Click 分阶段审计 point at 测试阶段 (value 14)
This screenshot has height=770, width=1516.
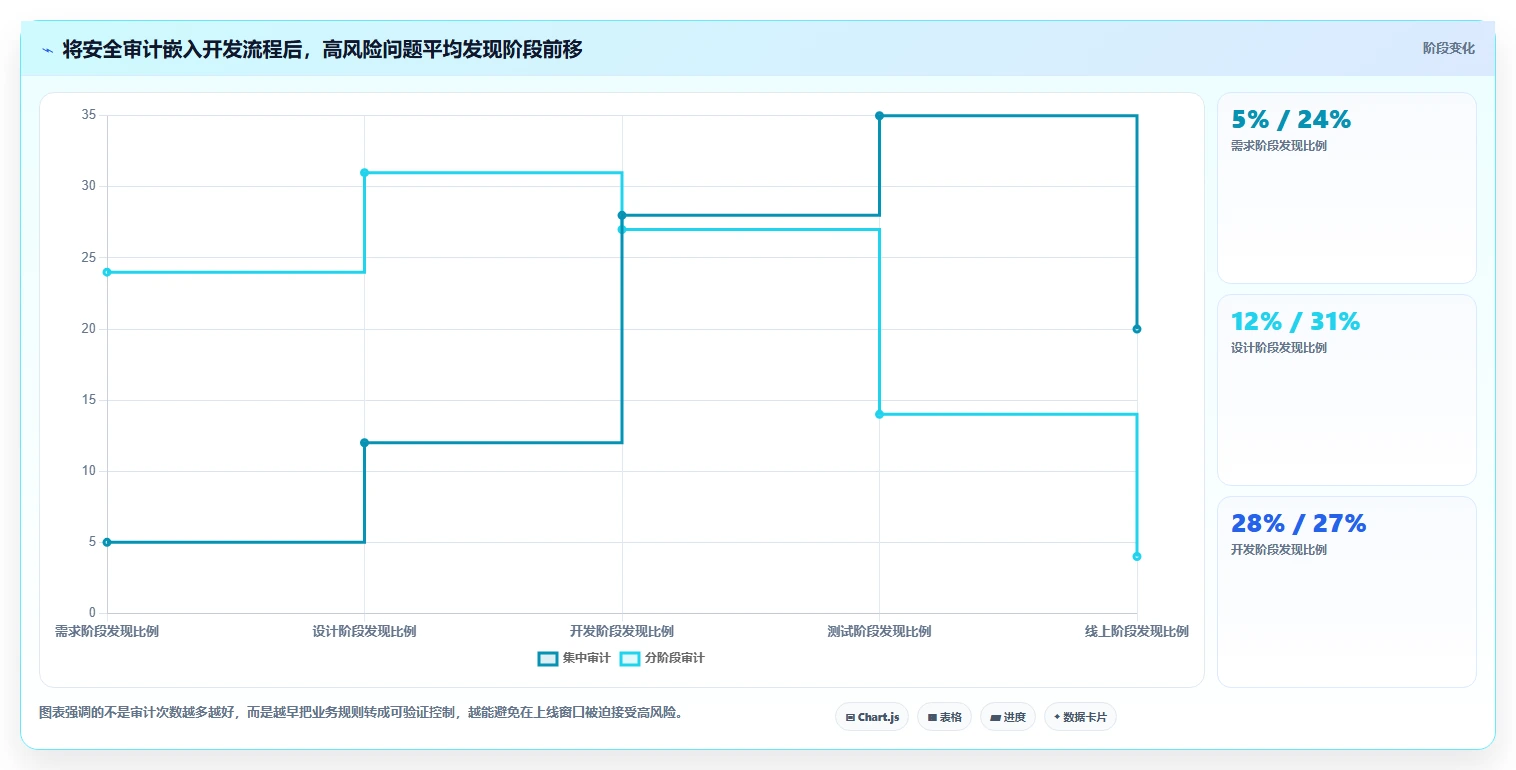pos(880,414)
